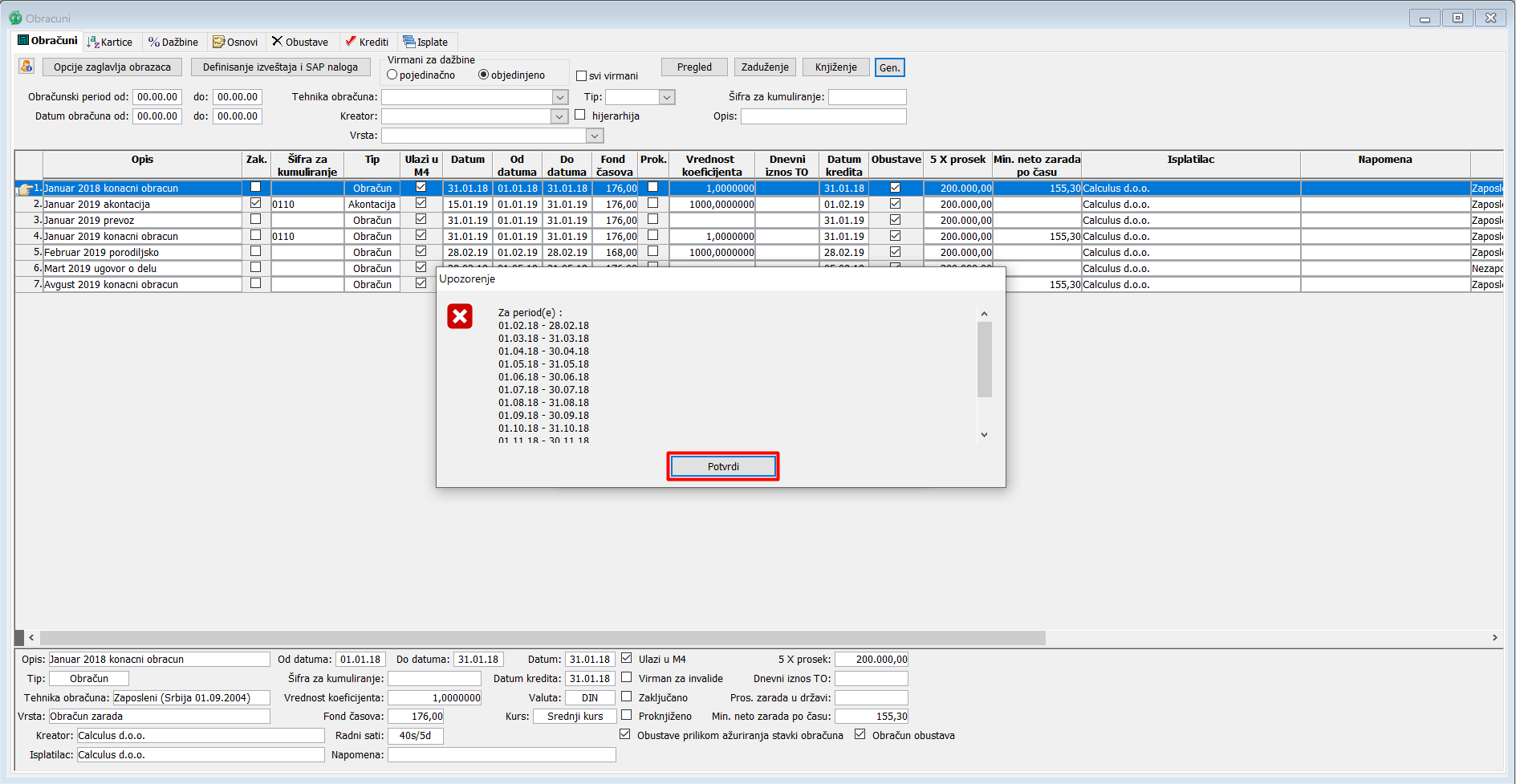Viewport: 1516px width, 784px height.
Task: Click Definisanje izveštaja i SAP naloga
Action: point(280,67)
